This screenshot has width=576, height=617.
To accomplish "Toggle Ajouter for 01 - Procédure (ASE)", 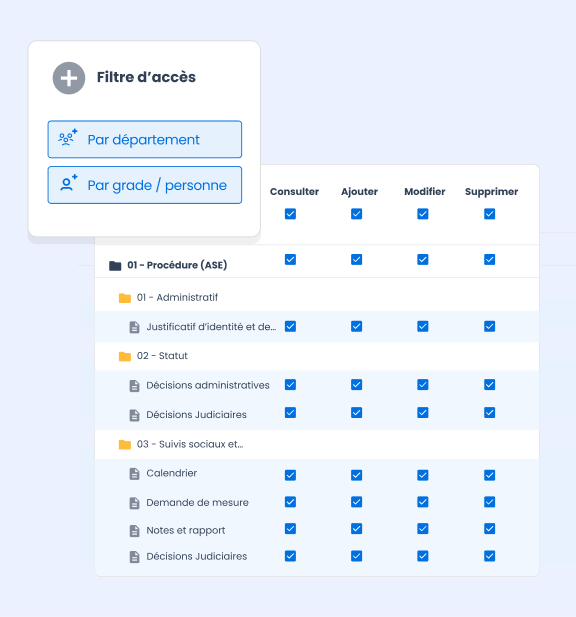I will (356, 259).
